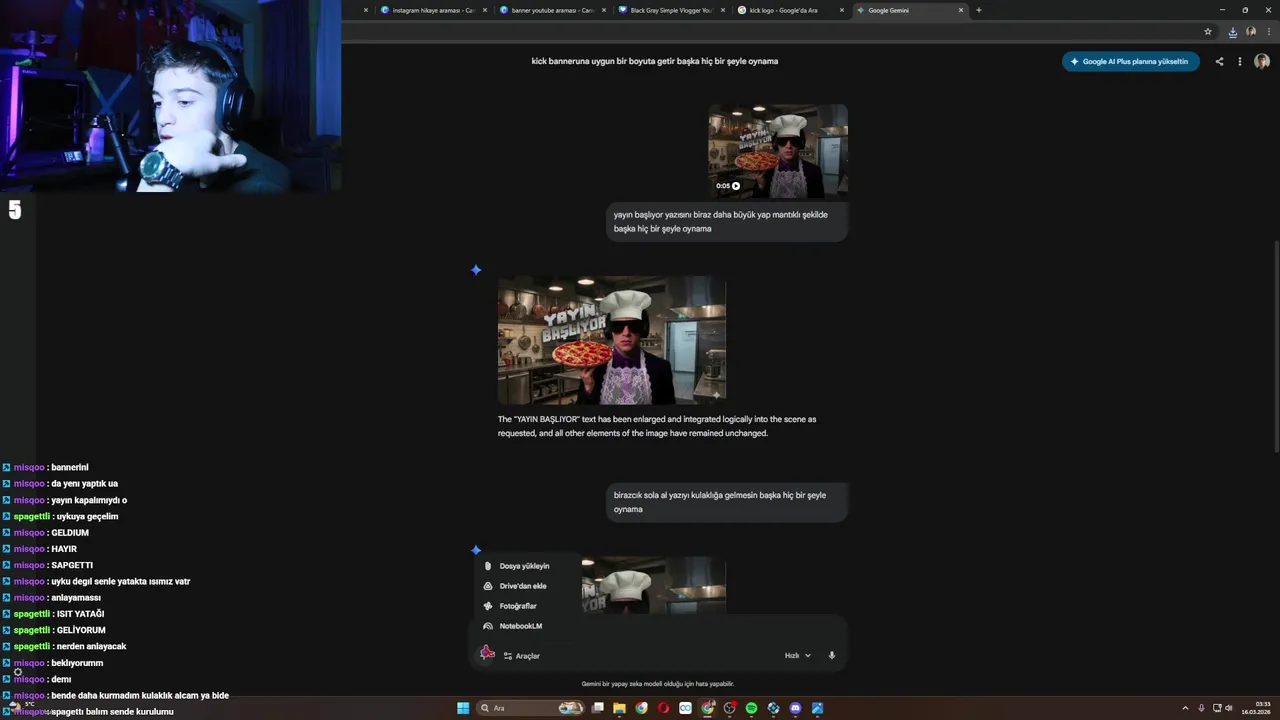Click the system tray microphone icon

tap(1201, 708)
